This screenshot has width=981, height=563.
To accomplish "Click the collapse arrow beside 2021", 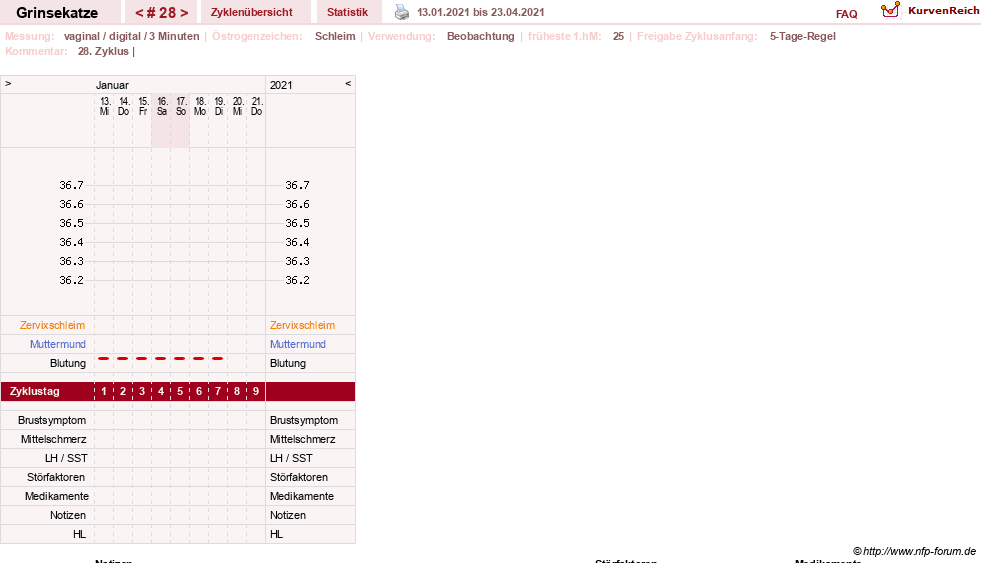I will pyautogui.click(x=348, y=83).
